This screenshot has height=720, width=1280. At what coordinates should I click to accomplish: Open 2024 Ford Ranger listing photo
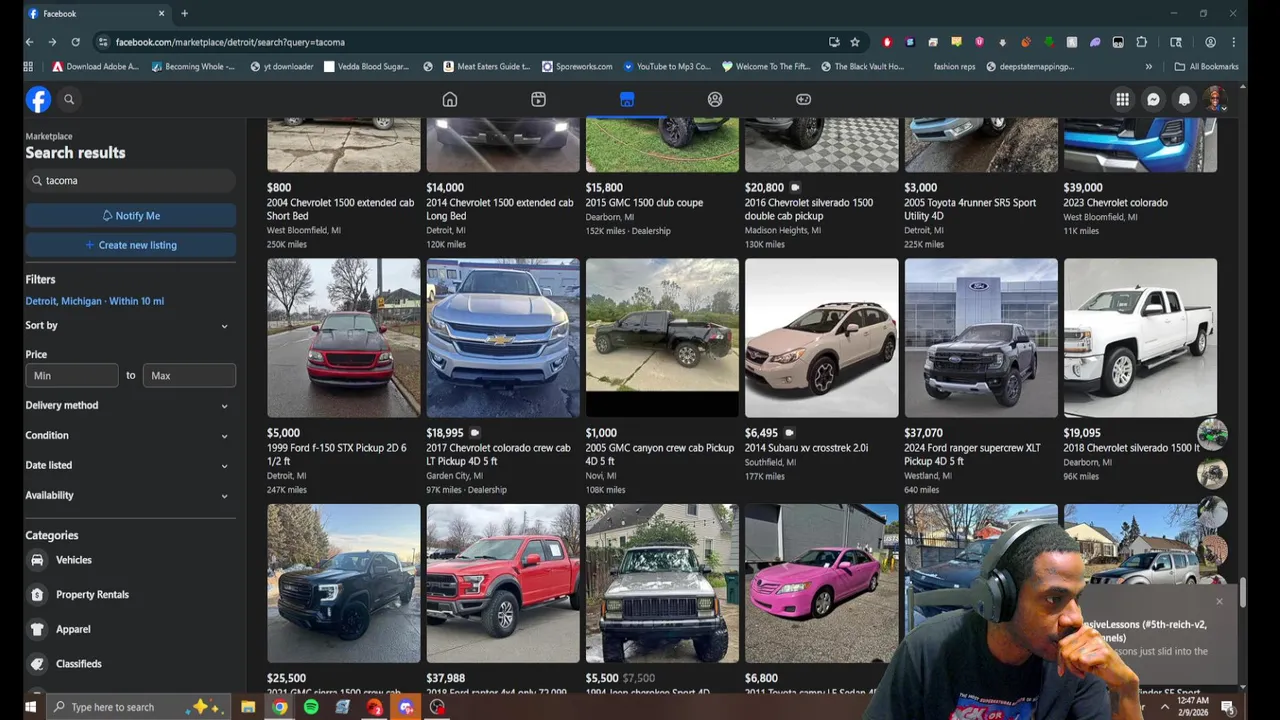(981, 338)
